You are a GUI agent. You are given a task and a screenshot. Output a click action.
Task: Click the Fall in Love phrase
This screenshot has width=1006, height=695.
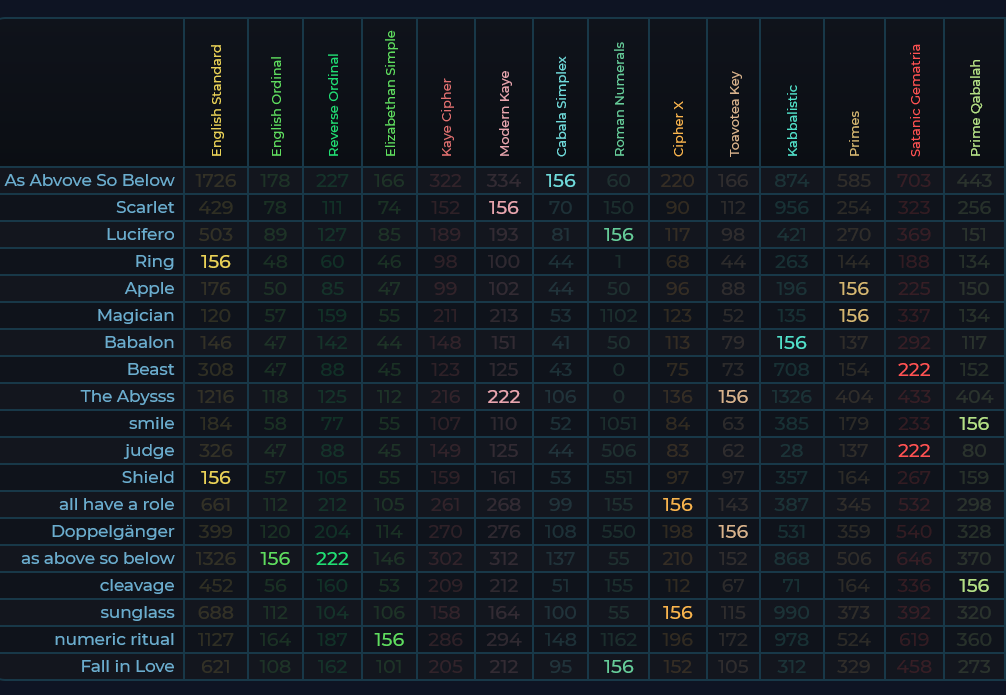click(127, 666)
